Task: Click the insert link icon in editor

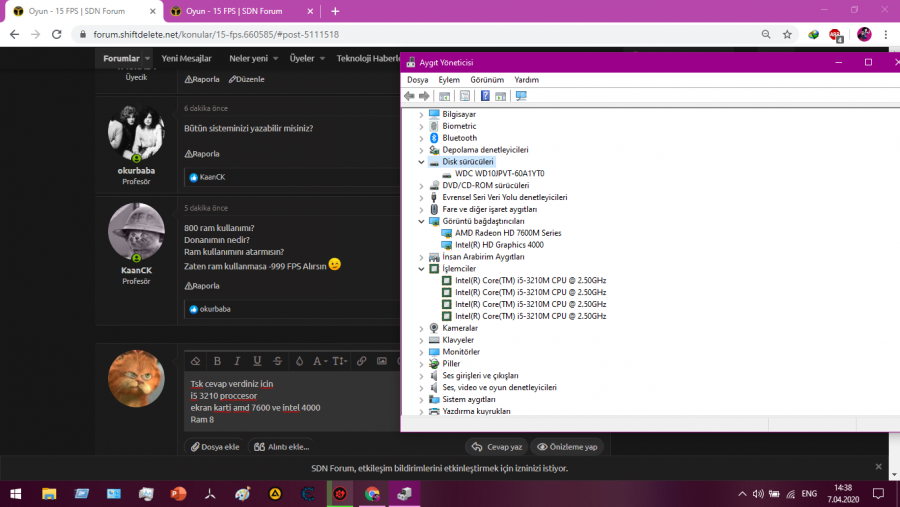Action: (x=362, y=361)
